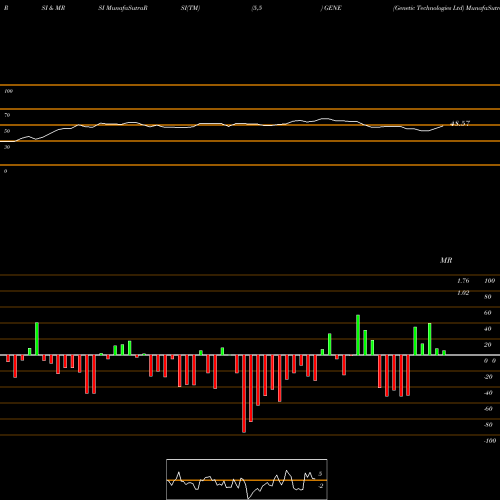Click the RSI axis label 50
The image size is (500, 500).
[x=7, y=131]
